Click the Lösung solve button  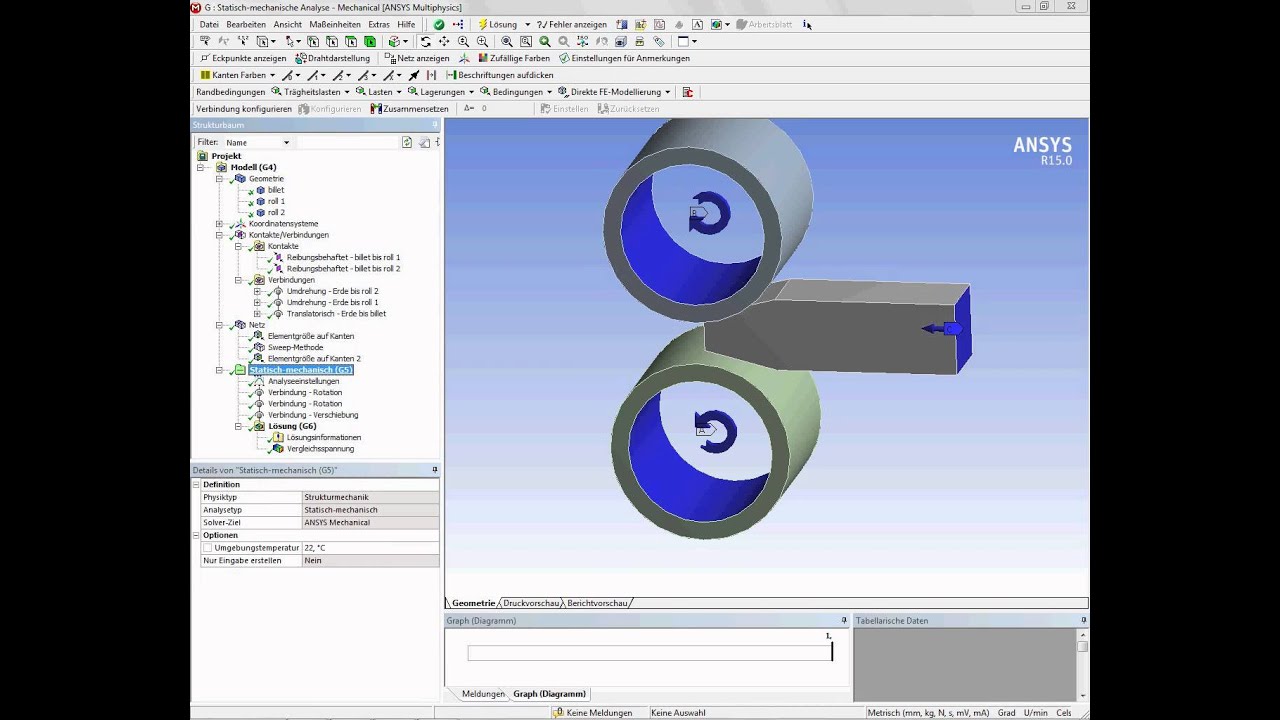pyautogui.click(x=497, y=24)
